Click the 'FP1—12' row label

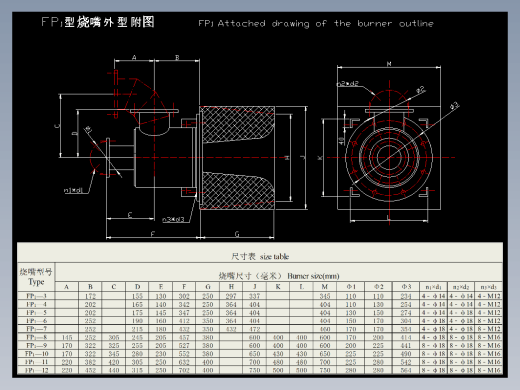point(37,370)
